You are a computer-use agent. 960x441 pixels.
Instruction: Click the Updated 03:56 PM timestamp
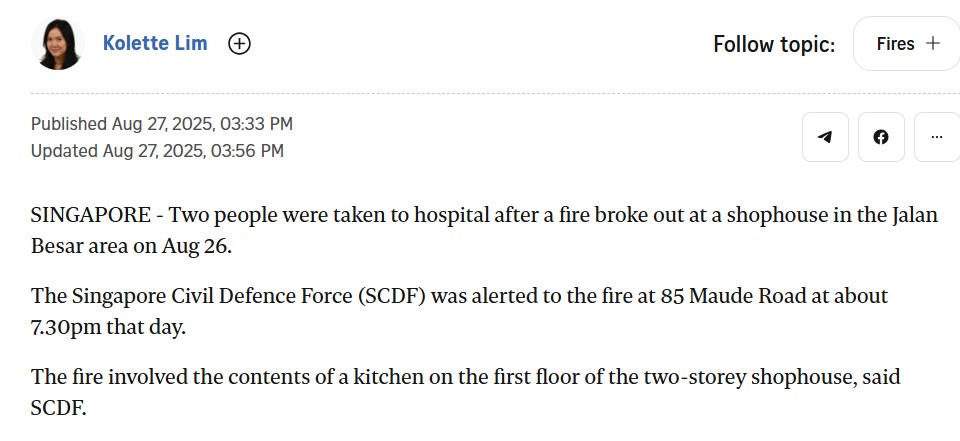pyautogui.click(x=157, y=151)
